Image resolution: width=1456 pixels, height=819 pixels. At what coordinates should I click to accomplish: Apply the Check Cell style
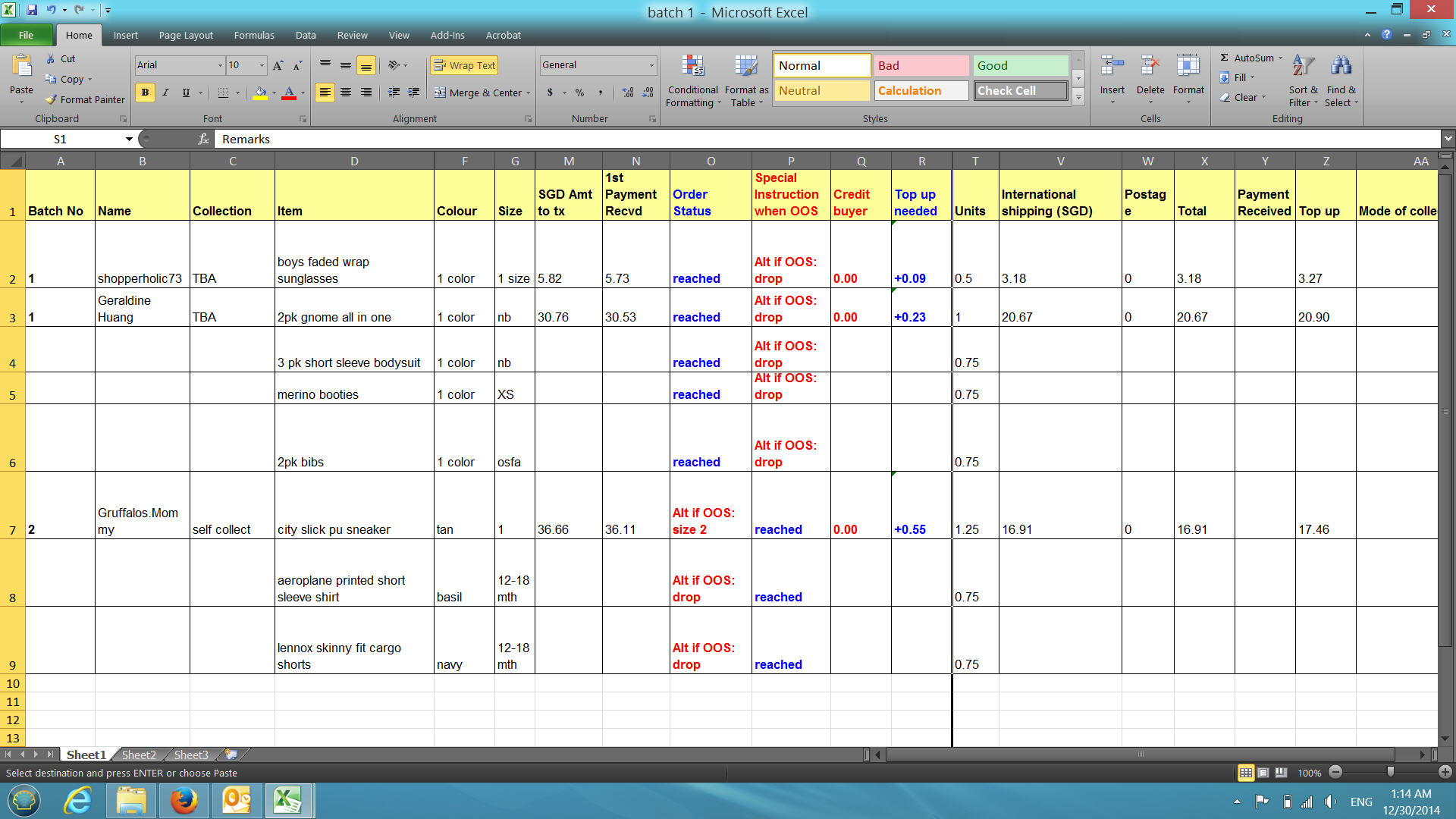point(1020,91)
